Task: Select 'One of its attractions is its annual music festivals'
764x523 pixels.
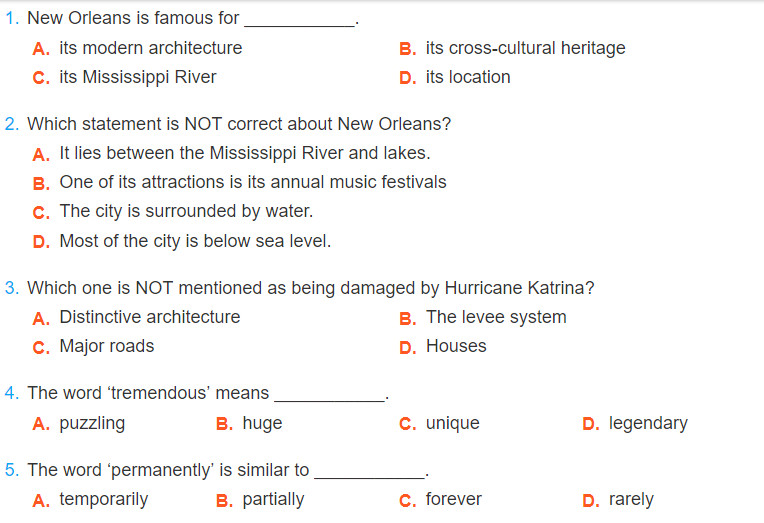Action: [x=239, y=182]
